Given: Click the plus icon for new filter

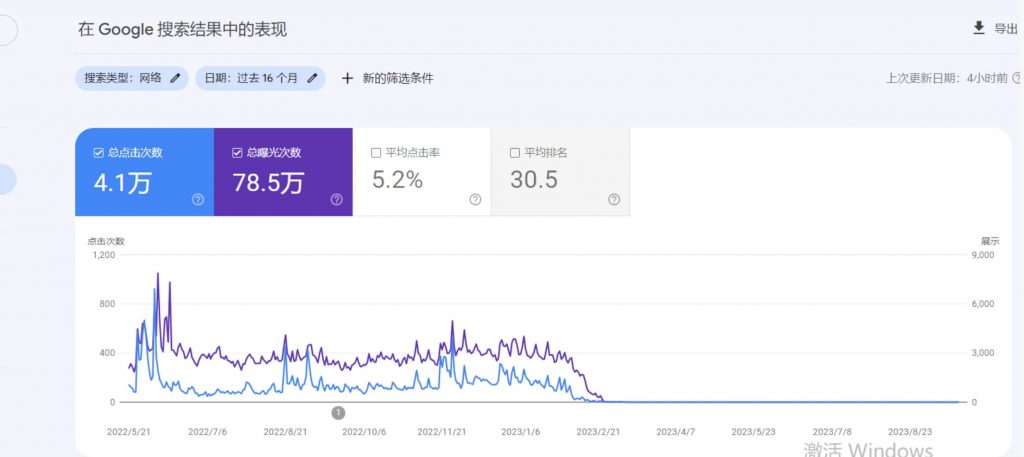Looking at the screenshot, I should [x=347, y=78].
